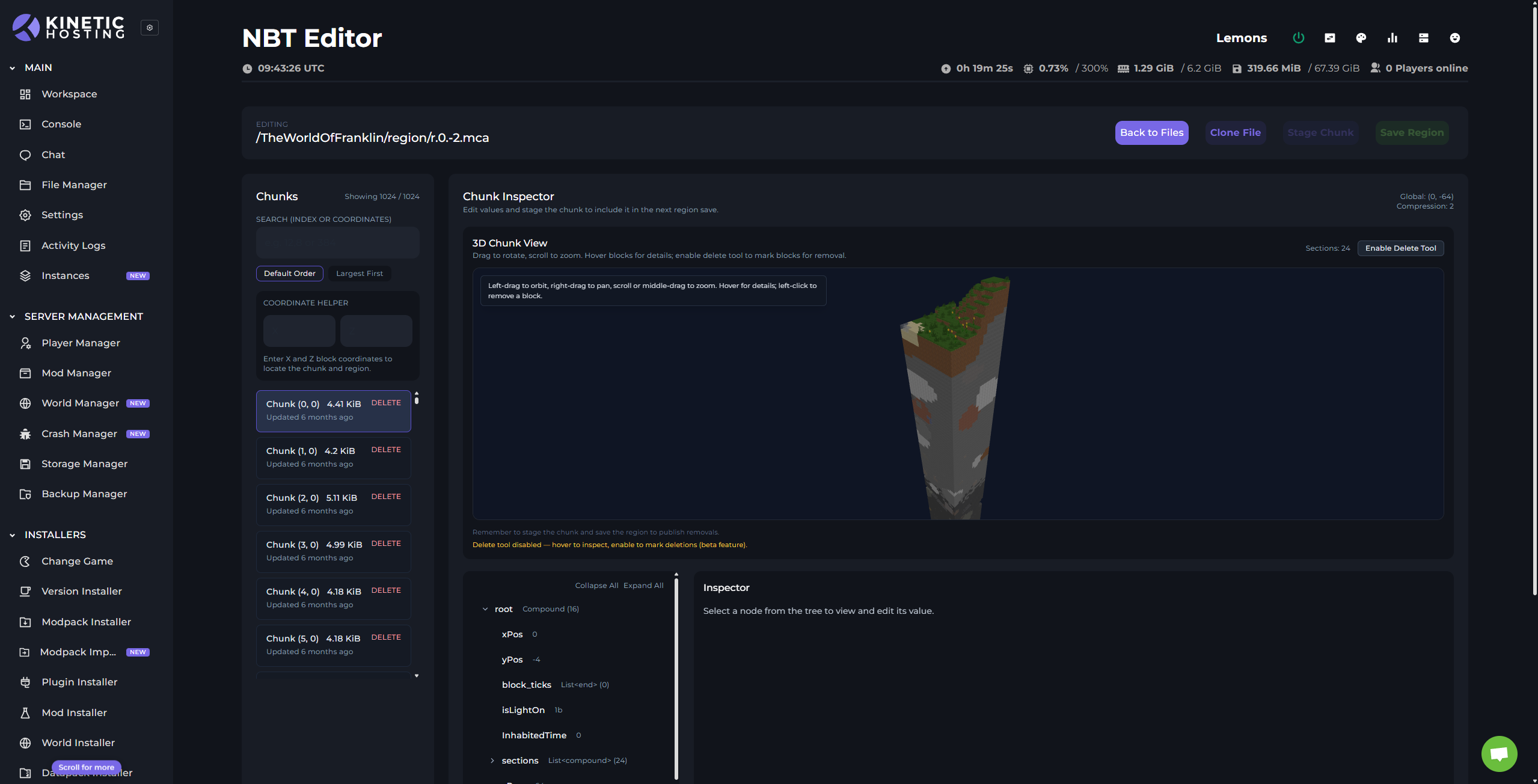Select the Largest First sort option

pyautogui.click(x=359, y=274)
